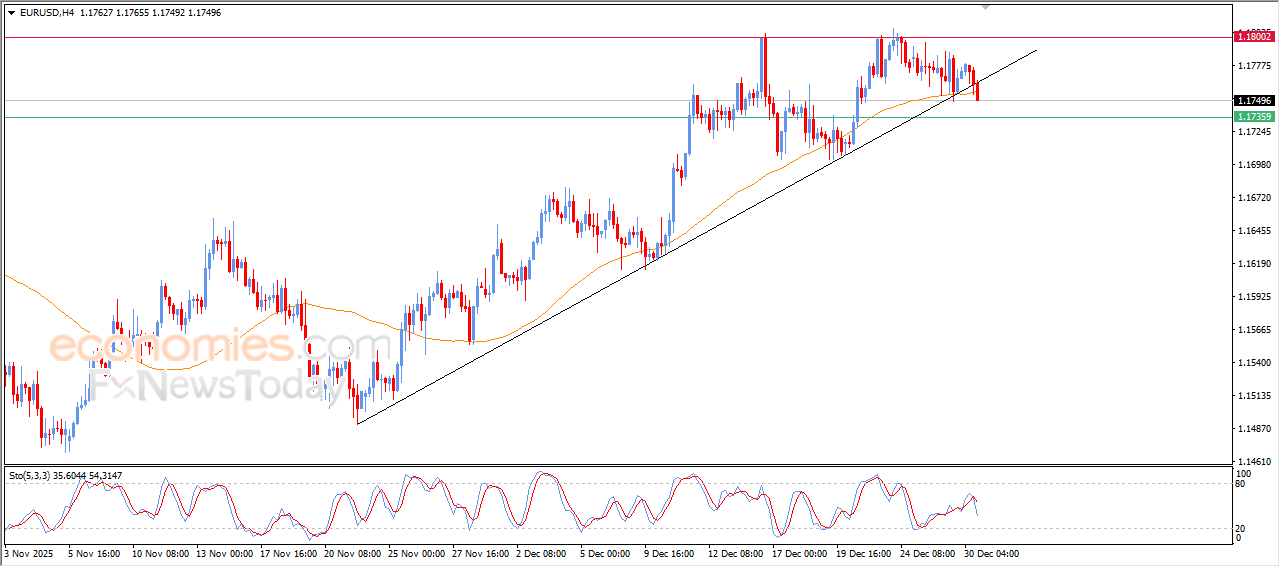
Task: Click the 13 Nov 00:00 time label
Action: (225, 553)
